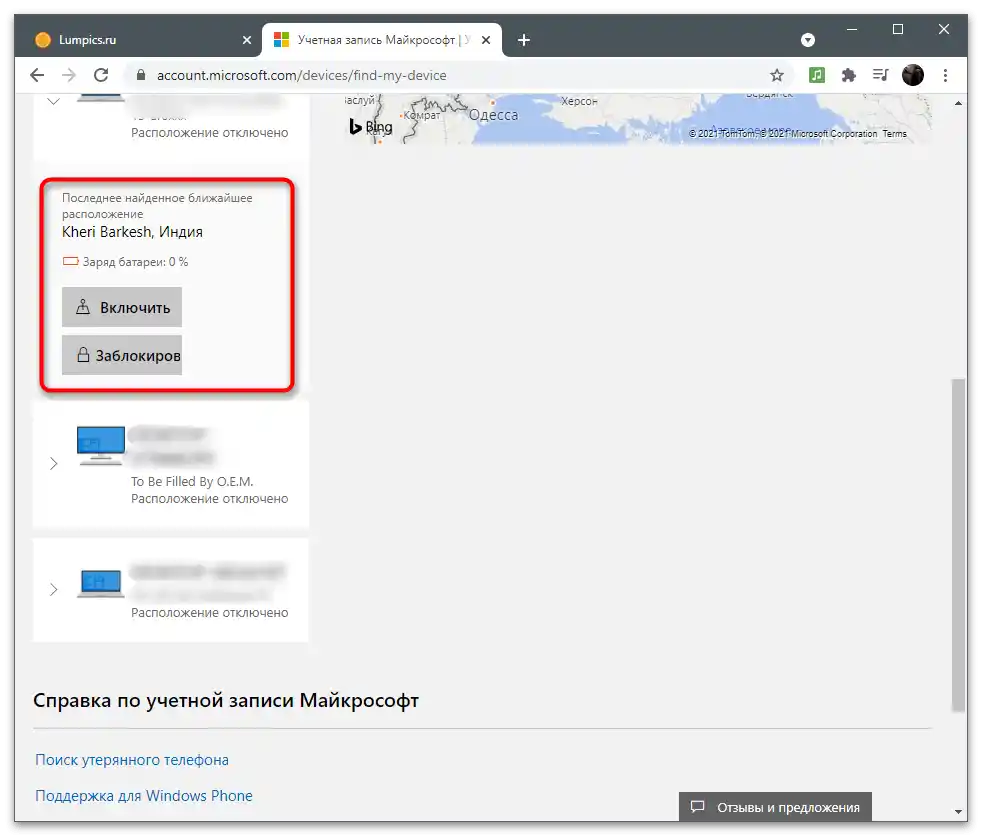The width and height of the screenshot is (982, 836).
Task: Open the extensions puzzle icon
Action: pos(849,76)
